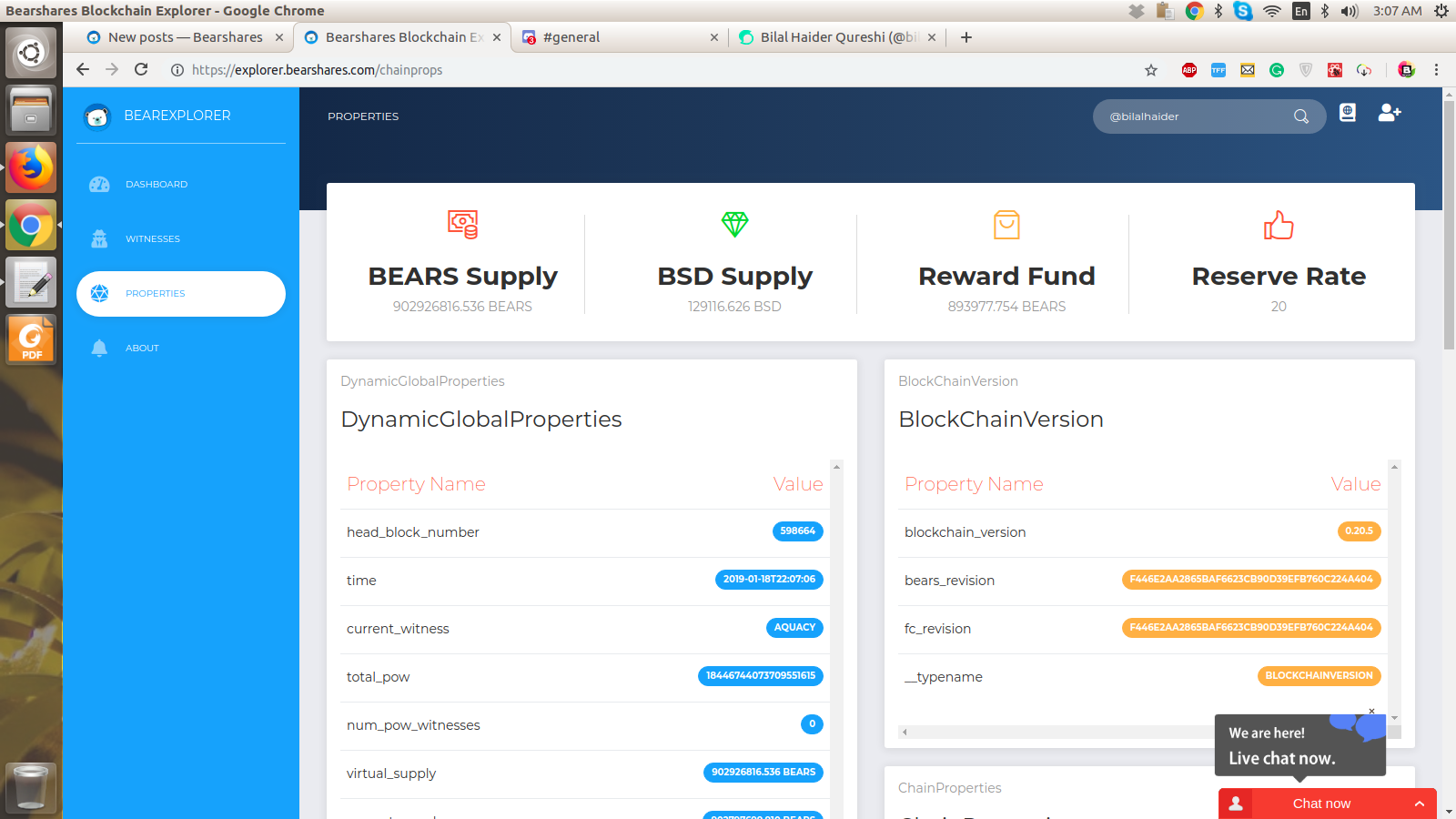The image size is (1456, 819).
Task: Click the blockchain_version property name
Action: pyautogui.click(x=966, y=532)
